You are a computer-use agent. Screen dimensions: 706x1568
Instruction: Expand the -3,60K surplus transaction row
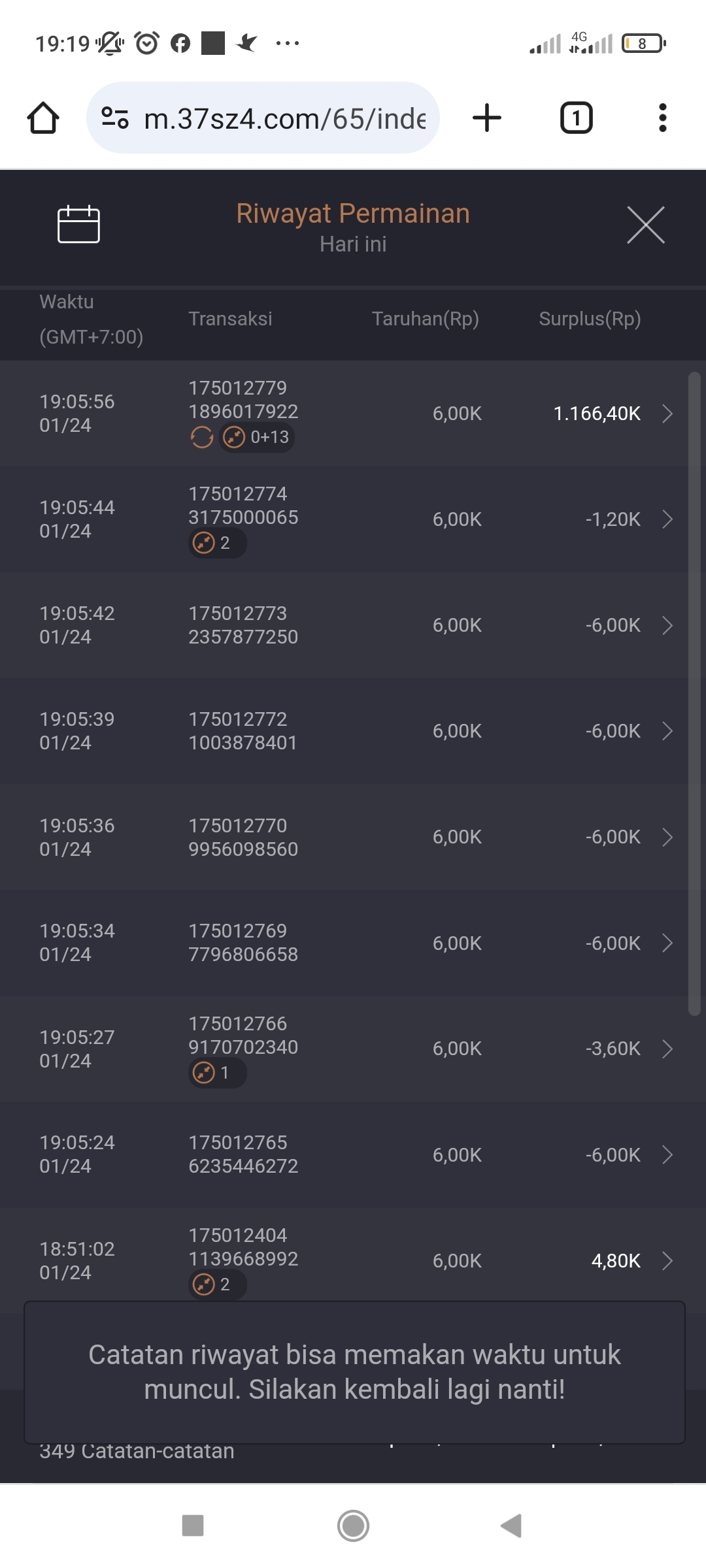(x=667, y=1049)
